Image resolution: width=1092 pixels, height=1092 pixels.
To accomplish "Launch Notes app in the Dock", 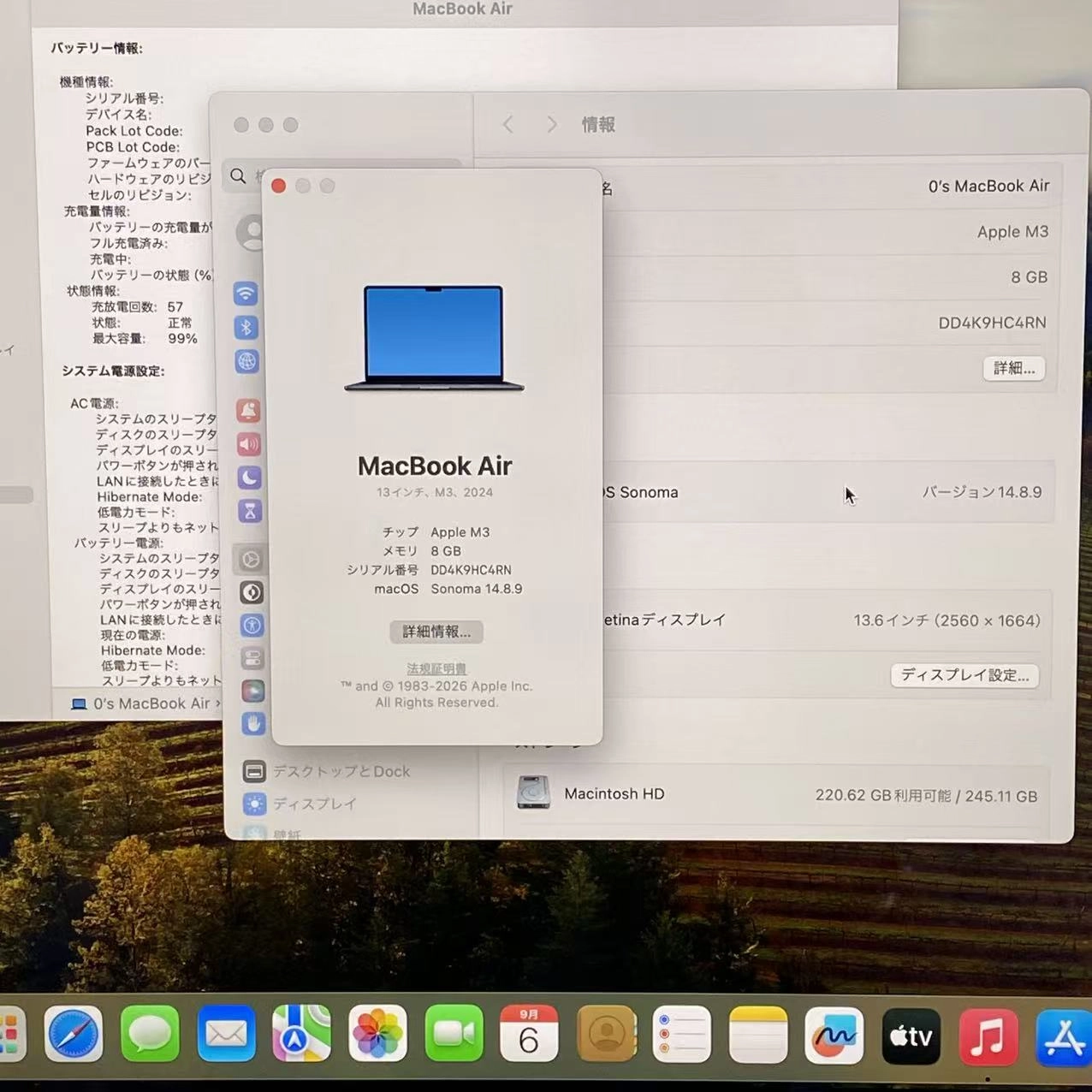I will point(758,1034).
